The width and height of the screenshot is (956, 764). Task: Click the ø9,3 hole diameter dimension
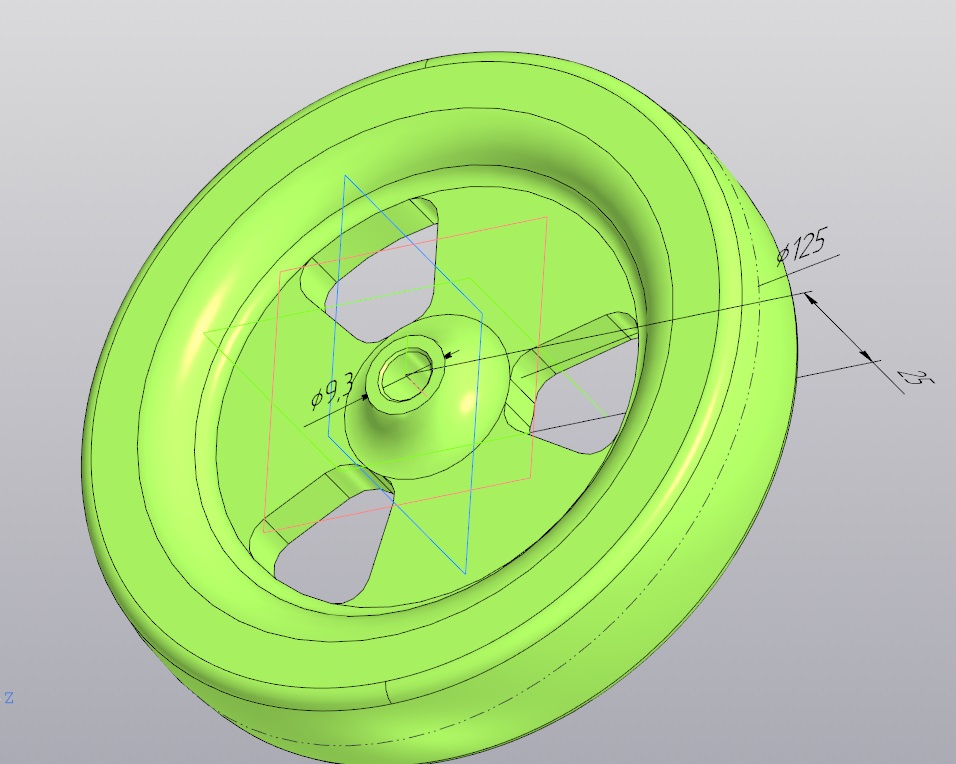[332, 394]
